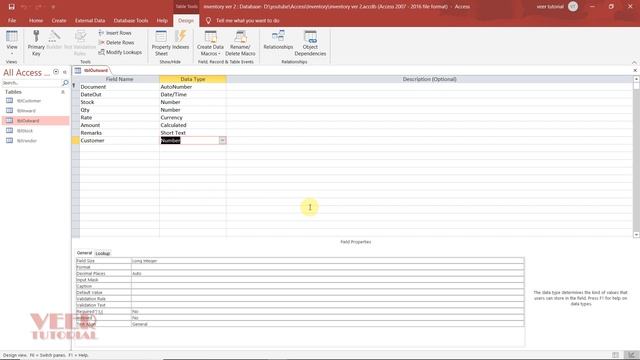Click the Design view icon in status bar

point(631,355)
